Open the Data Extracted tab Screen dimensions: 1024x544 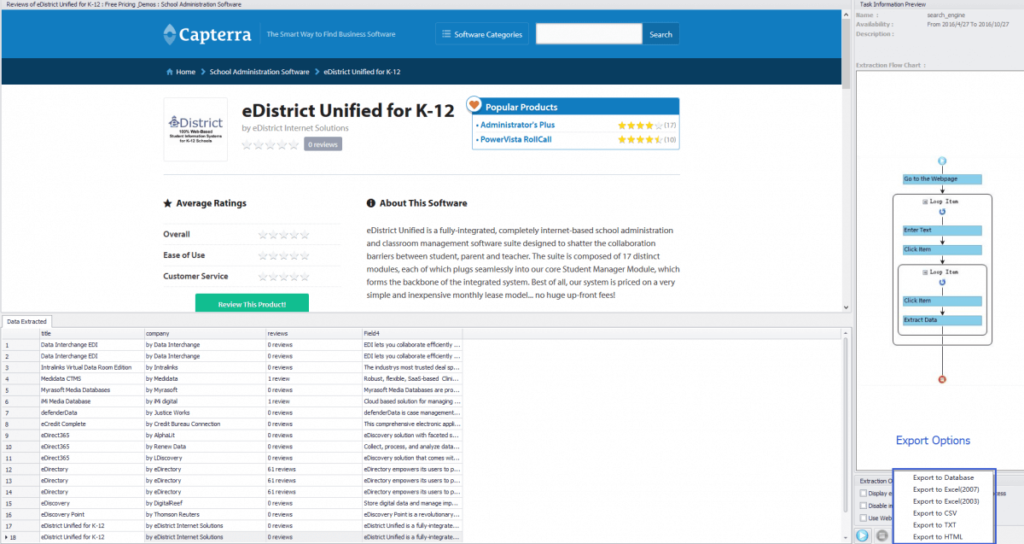tap(27, 321)
